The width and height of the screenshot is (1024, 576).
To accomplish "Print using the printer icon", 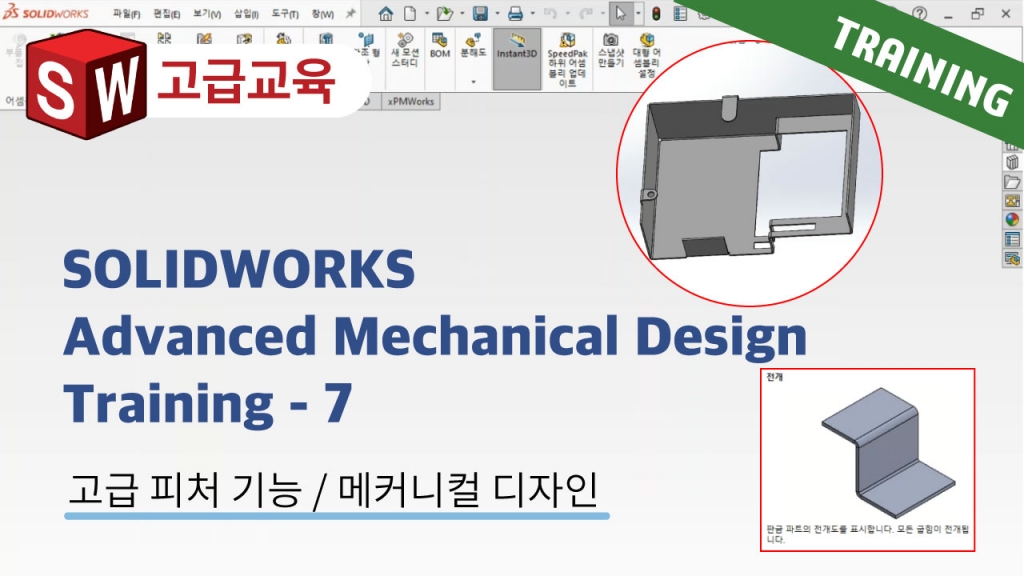I will coord(515,13).
